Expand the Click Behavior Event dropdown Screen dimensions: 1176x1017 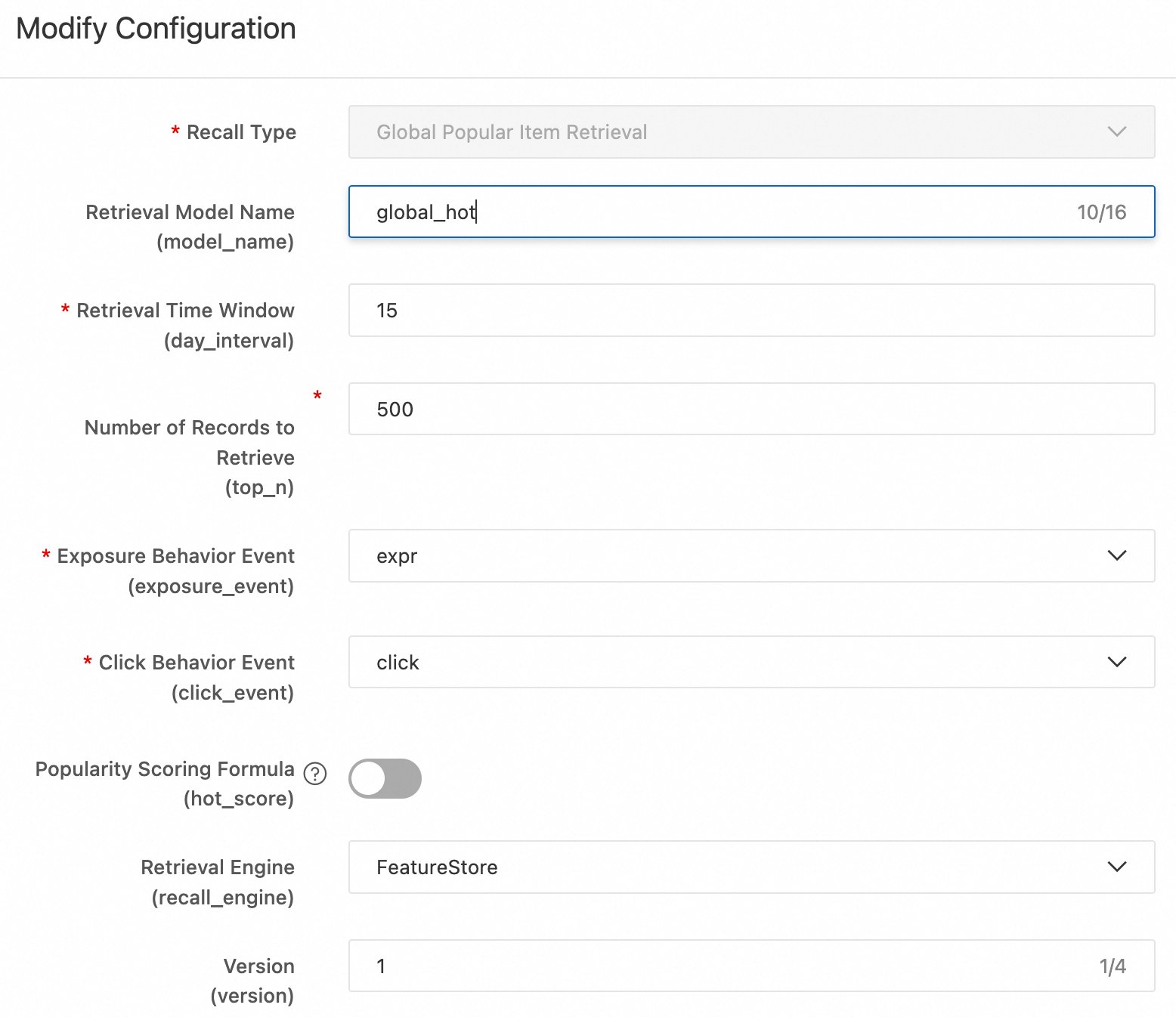[x=750, y=663]
